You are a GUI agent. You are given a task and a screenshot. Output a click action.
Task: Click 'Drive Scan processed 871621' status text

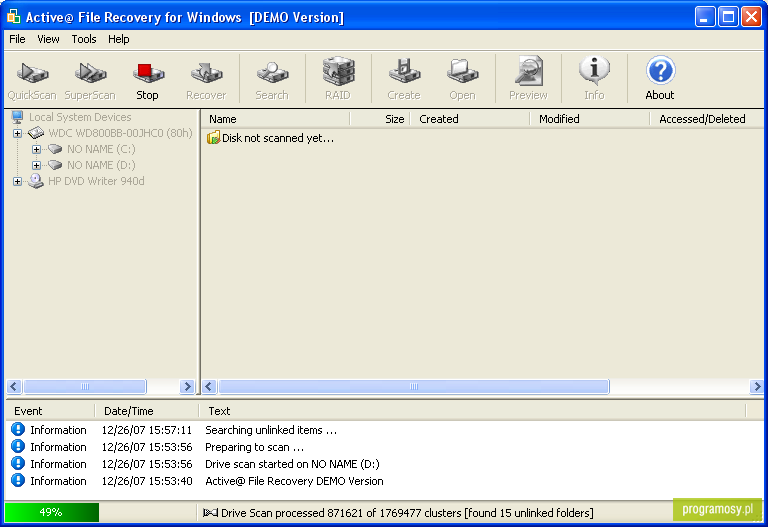407,513
